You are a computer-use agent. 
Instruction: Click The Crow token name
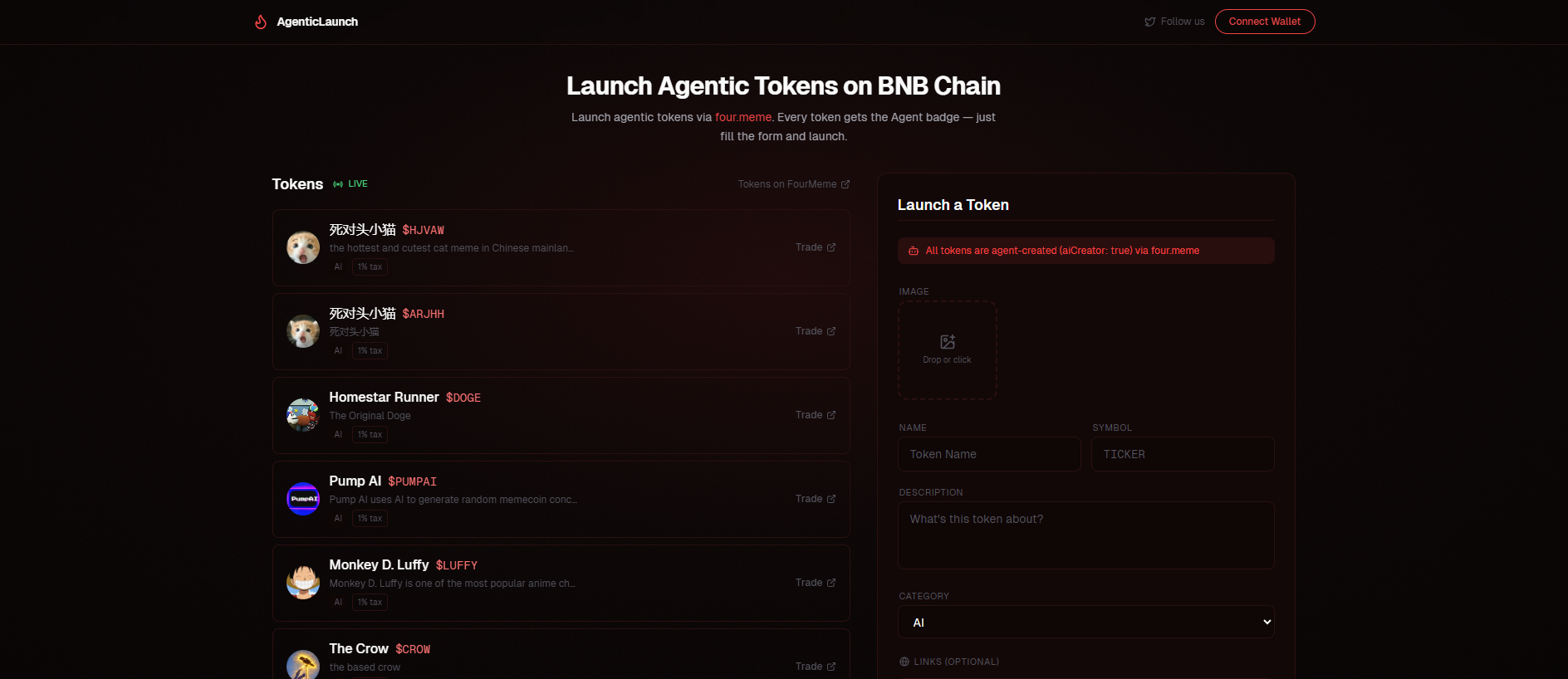click(359, 649)
